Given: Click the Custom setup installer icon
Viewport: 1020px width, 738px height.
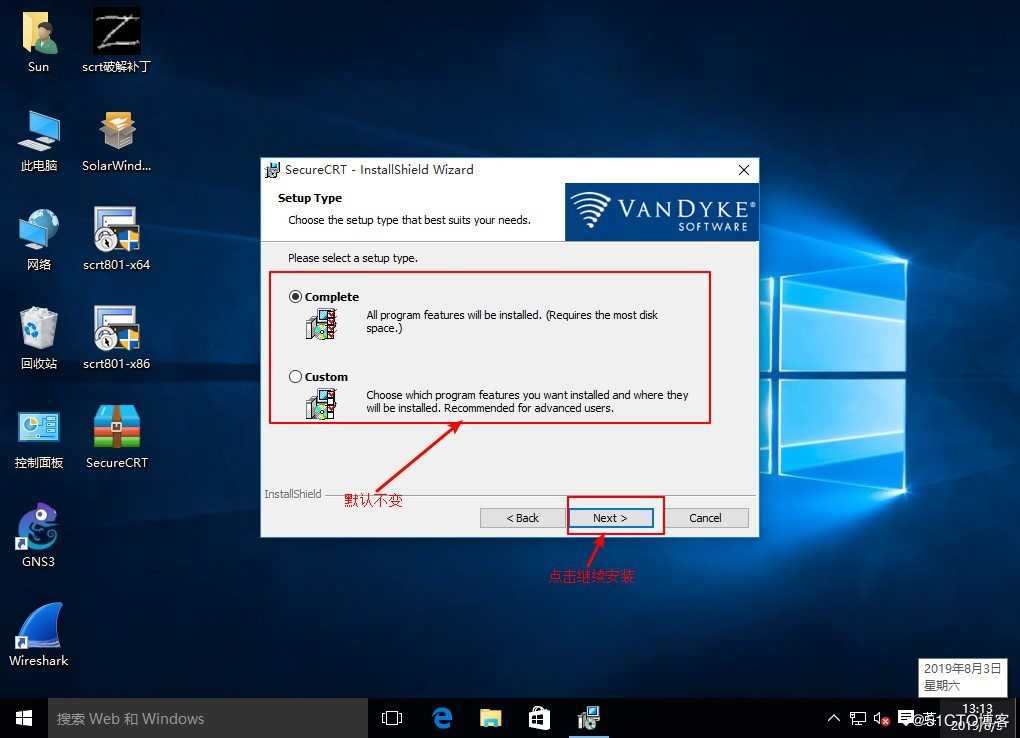Looking at the screenshot, I should [321, 404].
